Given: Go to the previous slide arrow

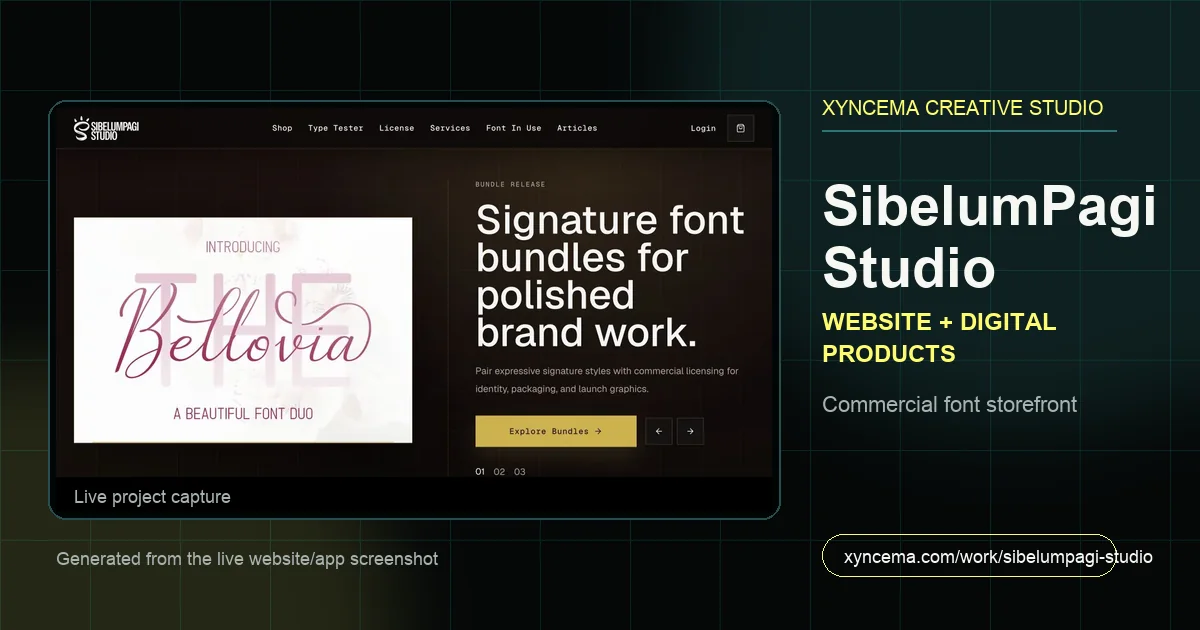Looking at the screenshot, I should tap(658, 431).
